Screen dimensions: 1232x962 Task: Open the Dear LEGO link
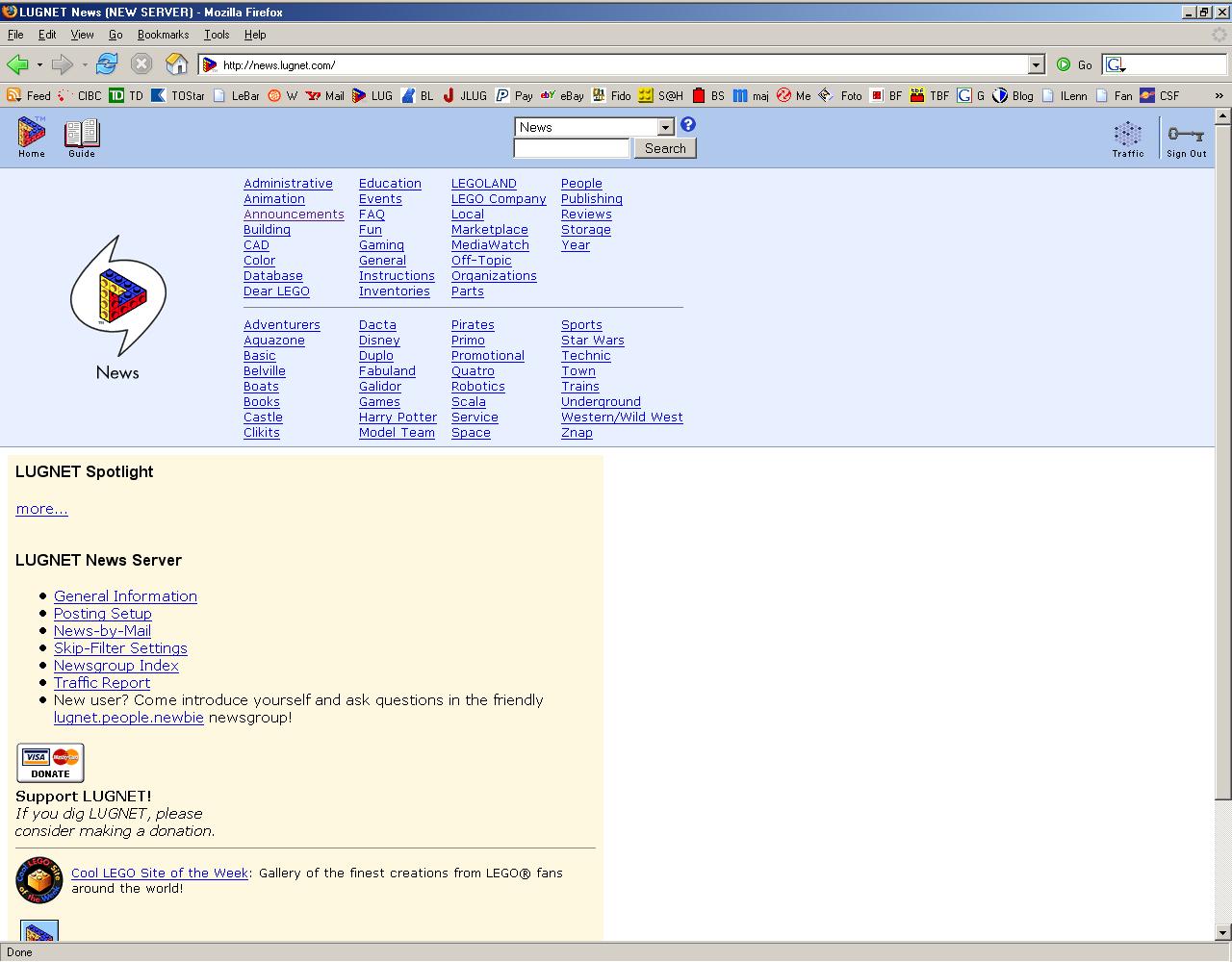pyautogui.click(x=276, y=291)
